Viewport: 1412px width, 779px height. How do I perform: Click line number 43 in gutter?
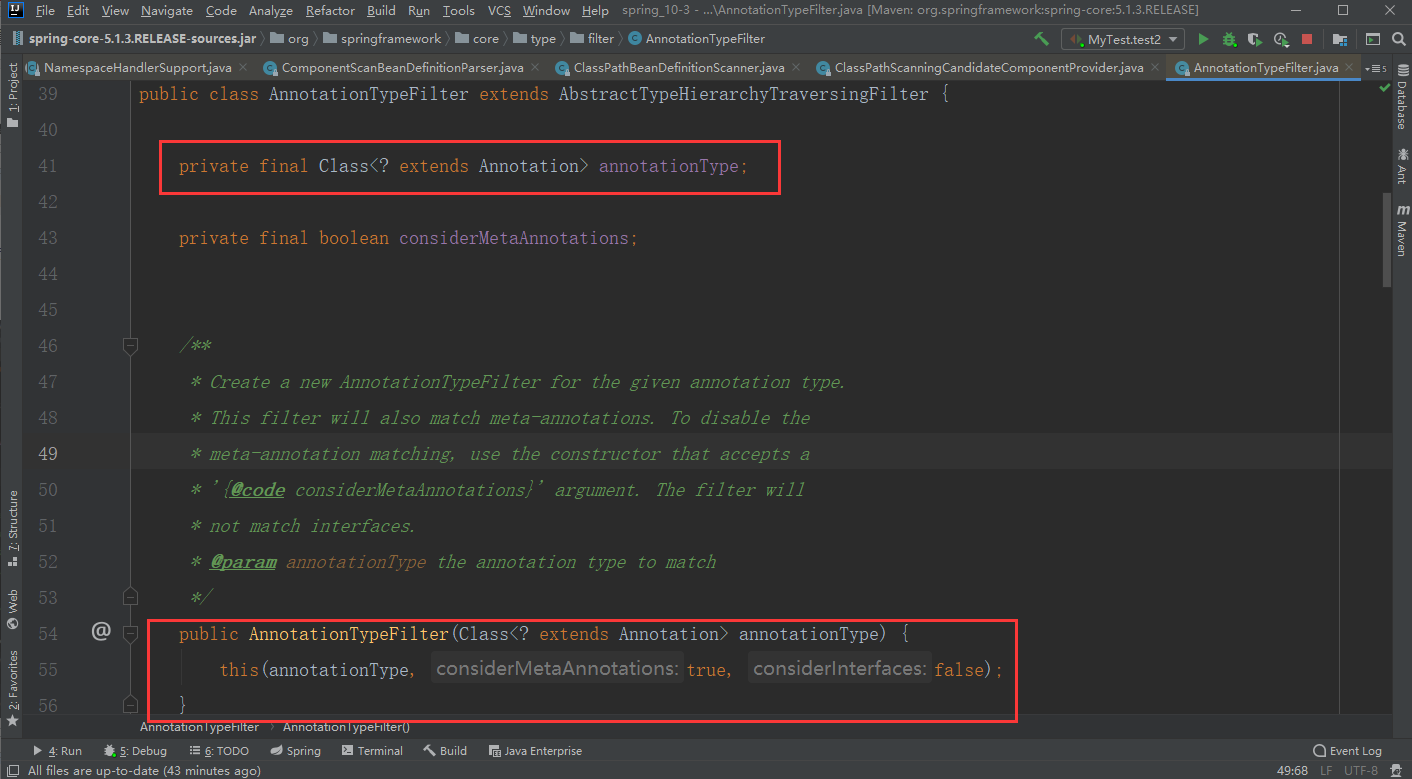[47, 238]
